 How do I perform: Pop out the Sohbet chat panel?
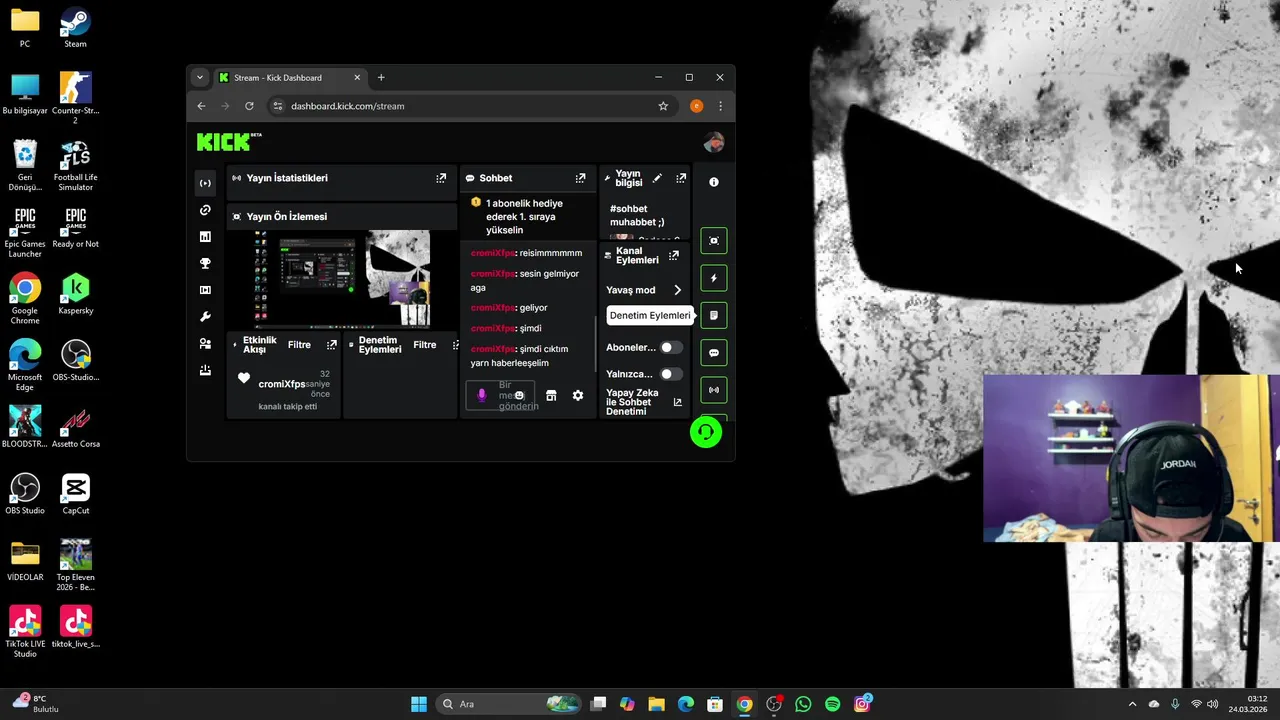(x=580, y=178)
